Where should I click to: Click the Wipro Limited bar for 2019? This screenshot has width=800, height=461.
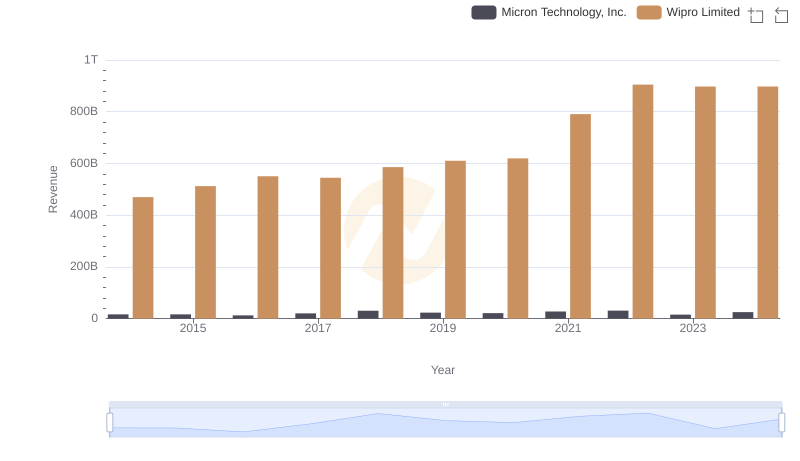click(455, 240)
